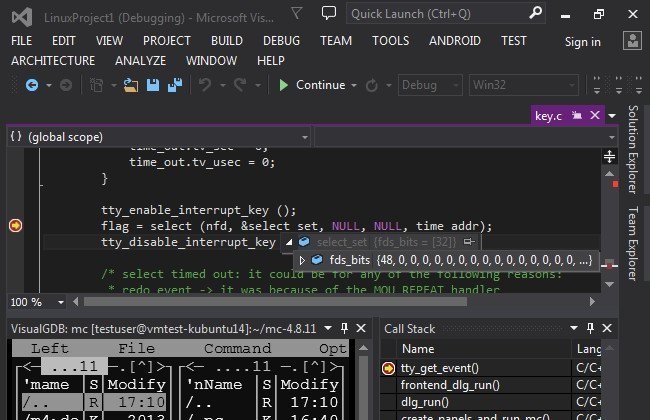Screen dimensions: 650x420
Task: Click the Continue debug button
Action: tap(312, 85)
